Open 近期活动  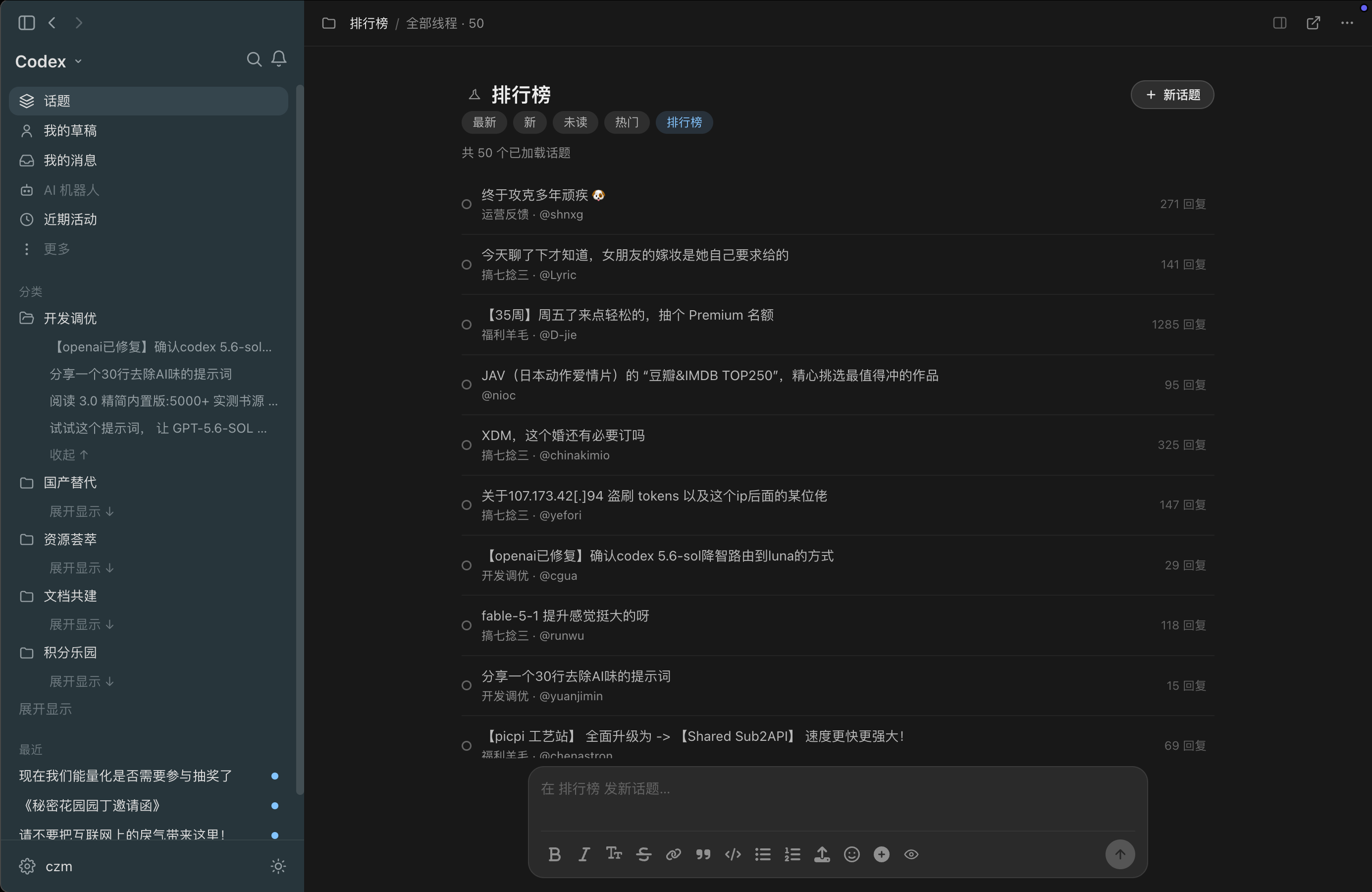(149, 219)
